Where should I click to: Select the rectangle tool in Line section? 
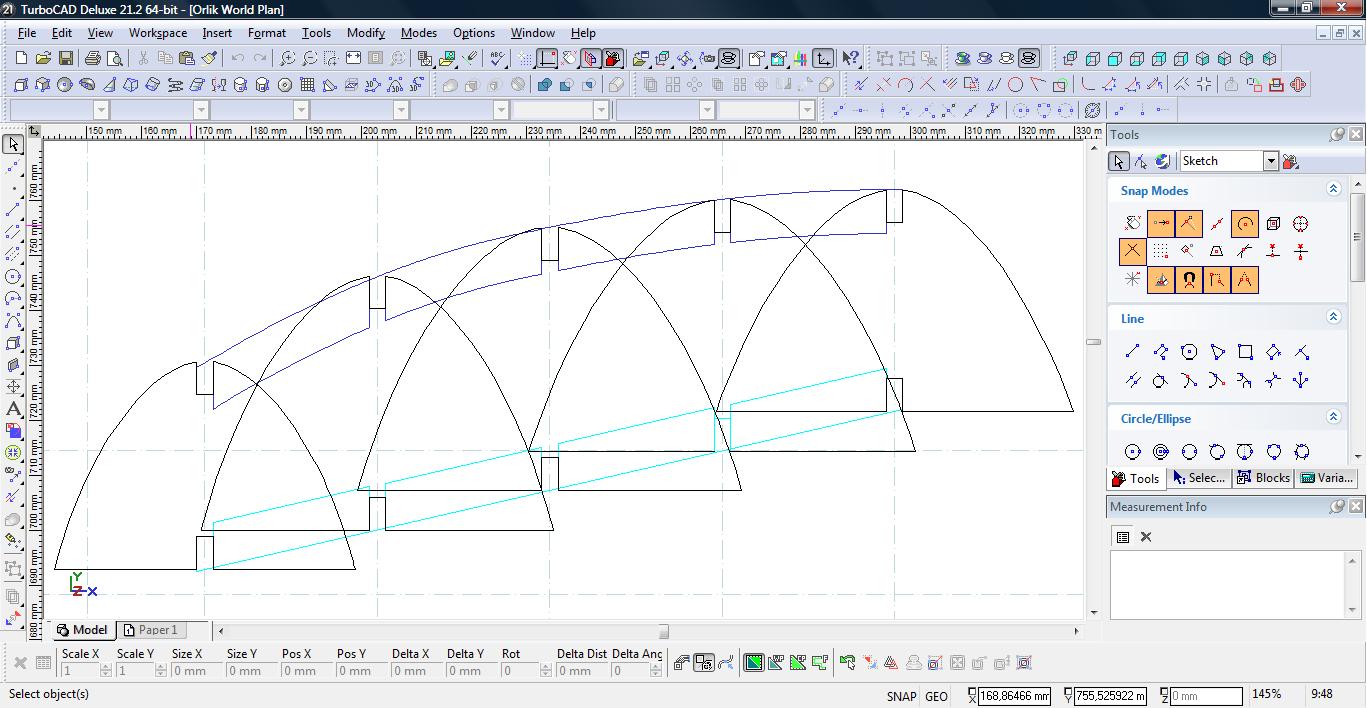pos(1245,352)
